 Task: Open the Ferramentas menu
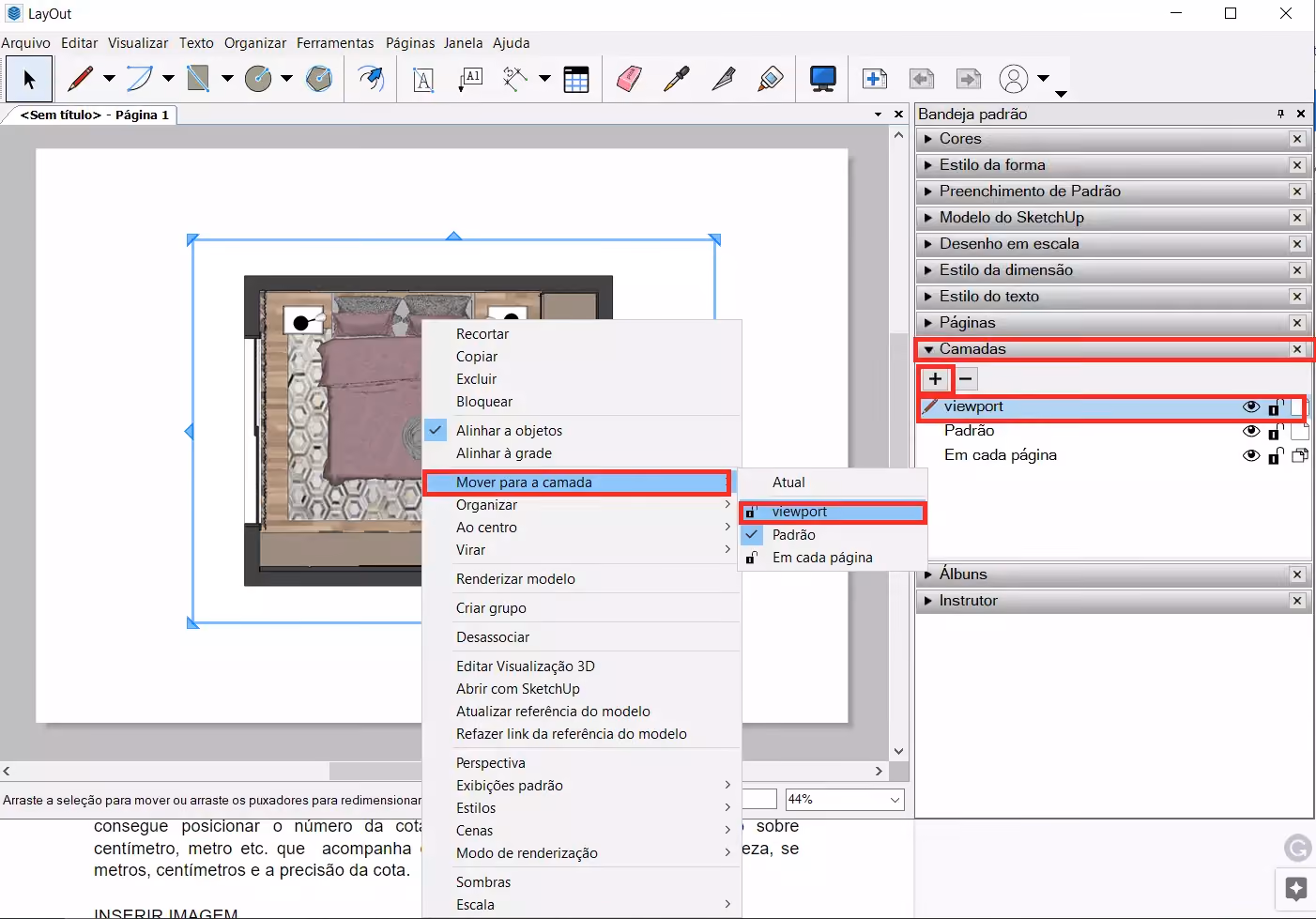tap(335, 43)
